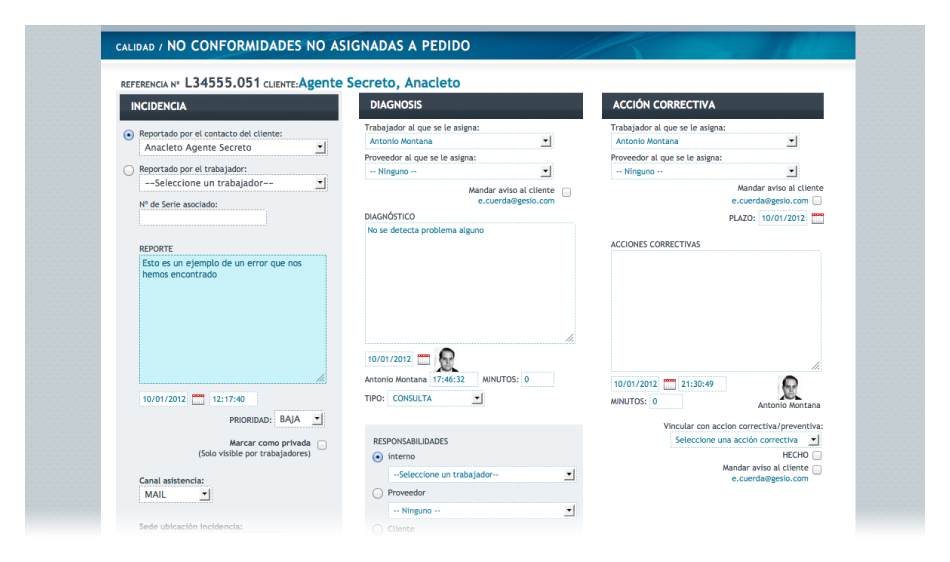950x562 pixels.
Task: Click the DIAGNOSIS panel header
Action: click(x=471, y=105)
